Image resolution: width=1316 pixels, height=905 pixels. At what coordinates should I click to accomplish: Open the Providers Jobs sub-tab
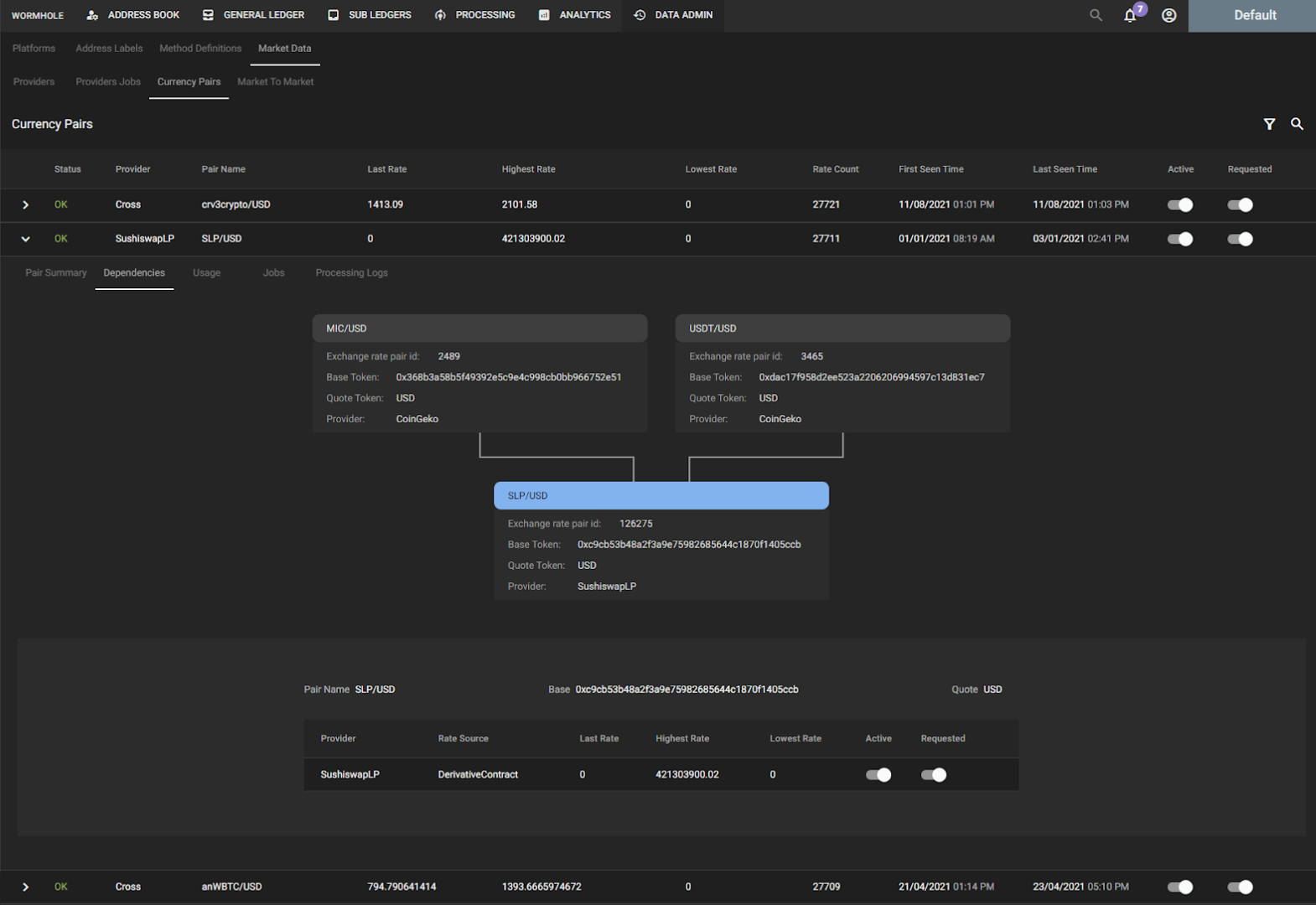tap(108, 82)
